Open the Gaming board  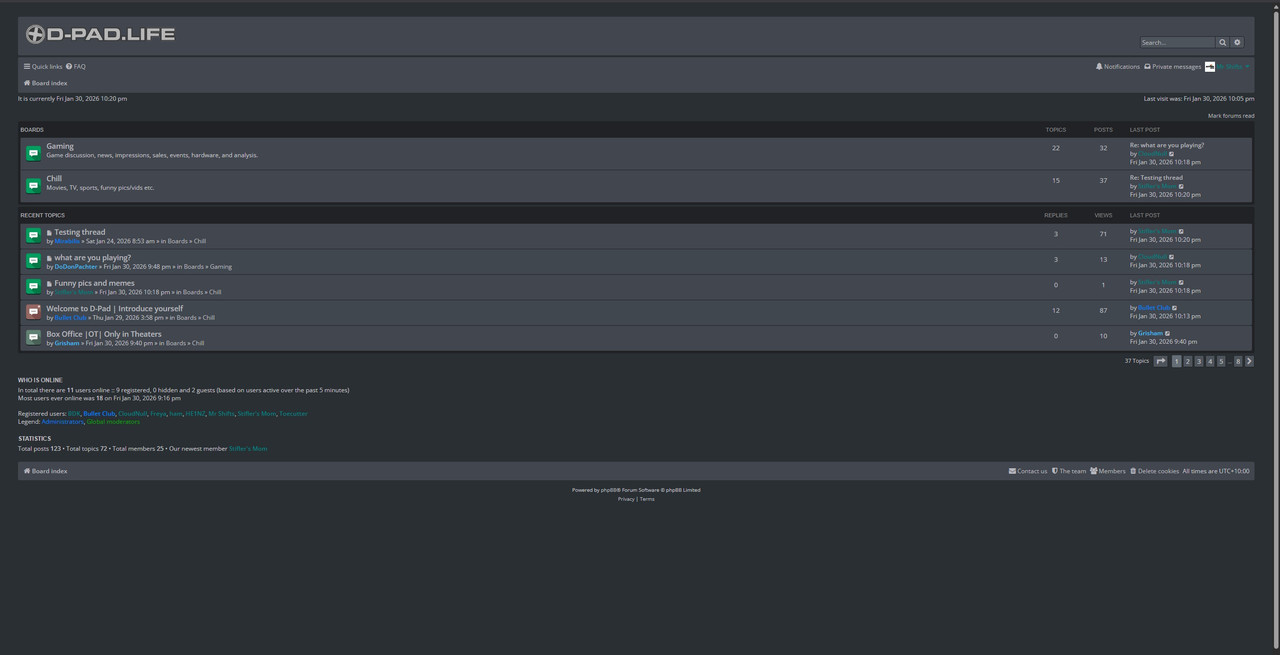click(60, 146)
